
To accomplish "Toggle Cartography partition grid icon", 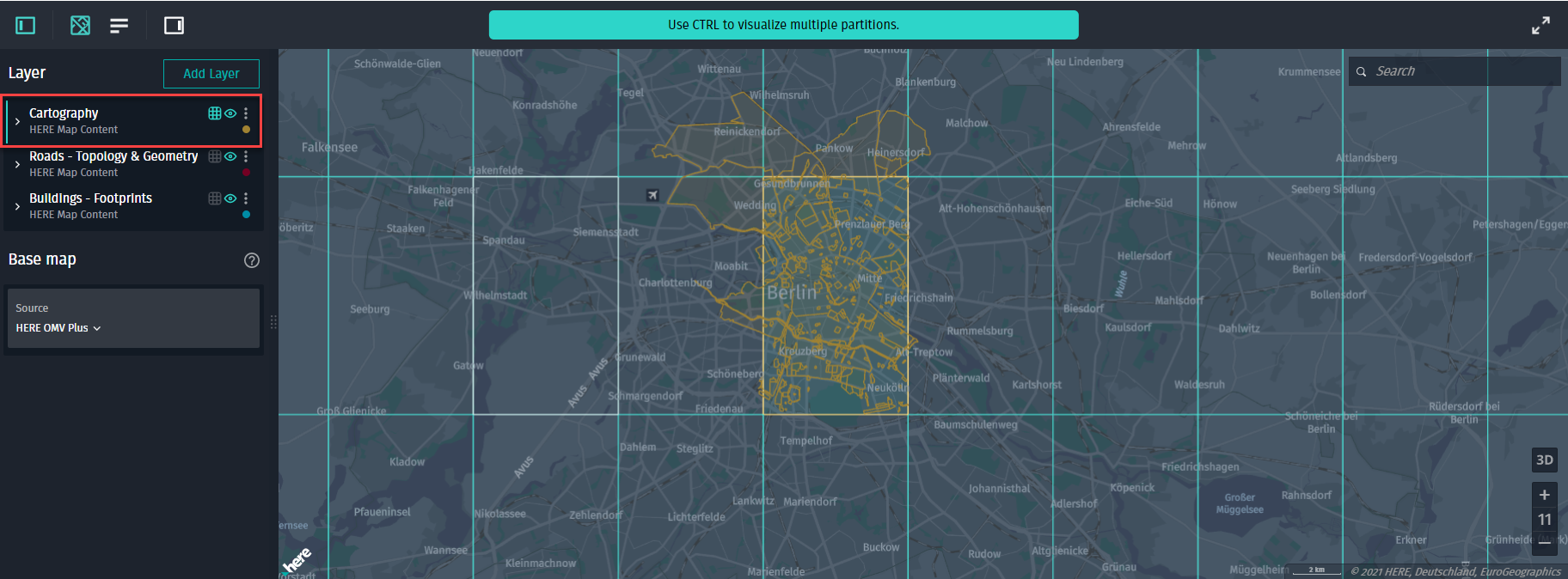I will click(215, 113).
